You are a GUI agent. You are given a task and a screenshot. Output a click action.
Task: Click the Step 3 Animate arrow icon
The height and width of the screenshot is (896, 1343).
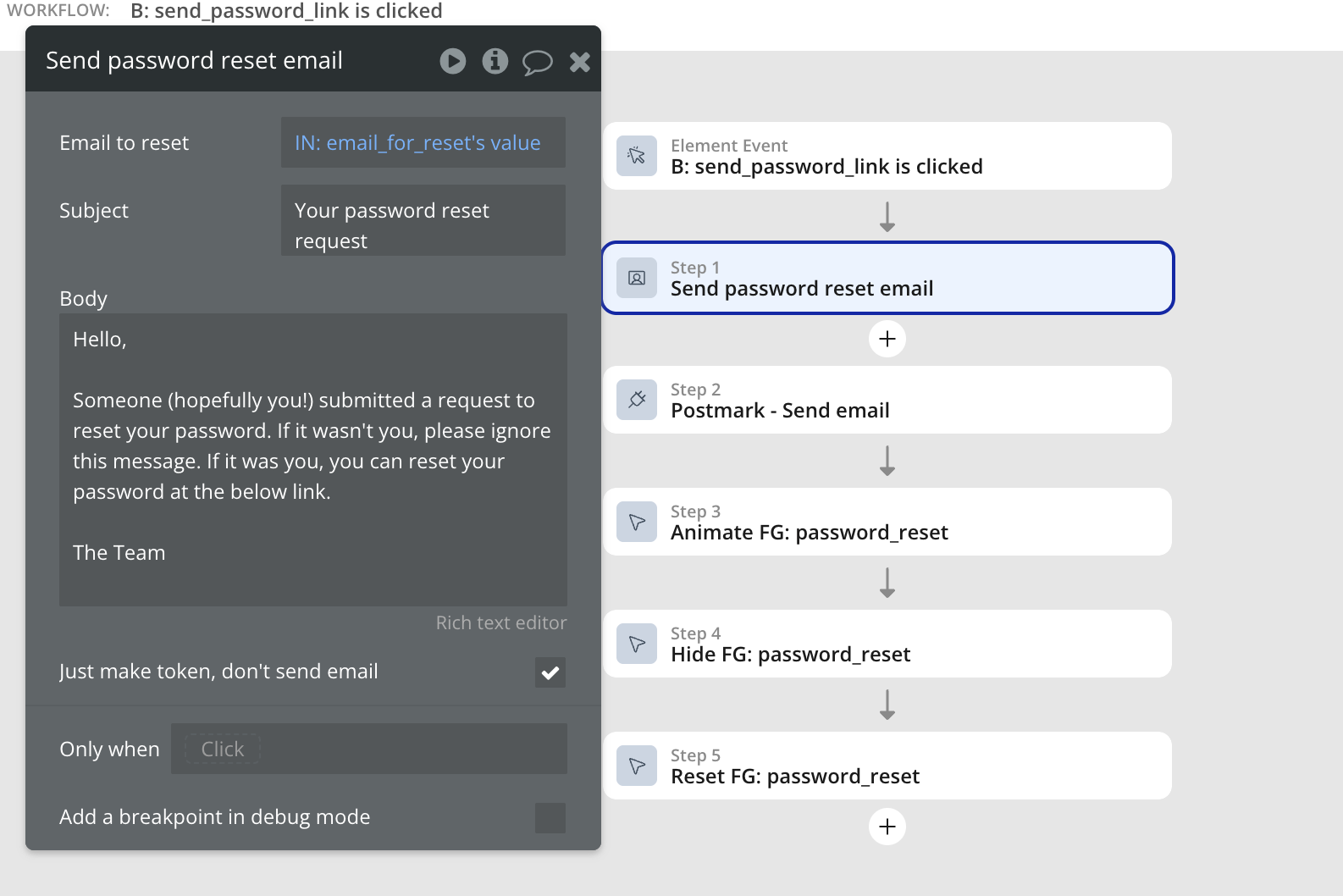pos(637,522)
